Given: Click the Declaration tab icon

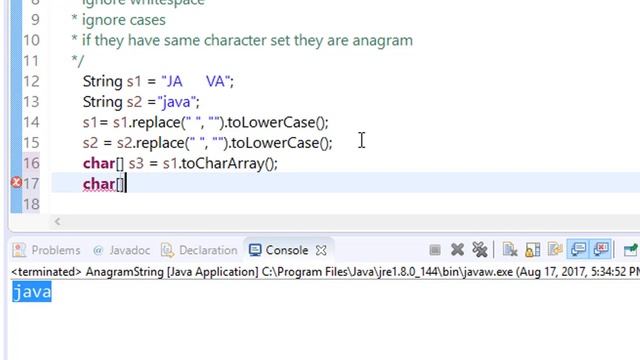Looking at the screenshot, I should [167, 250].
